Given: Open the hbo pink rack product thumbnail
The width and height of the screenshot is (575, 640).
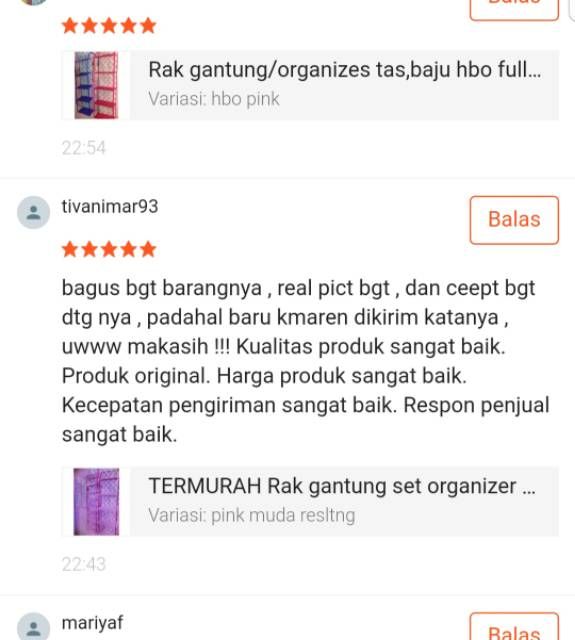Looking at the screenshot, I should [96, 85].
